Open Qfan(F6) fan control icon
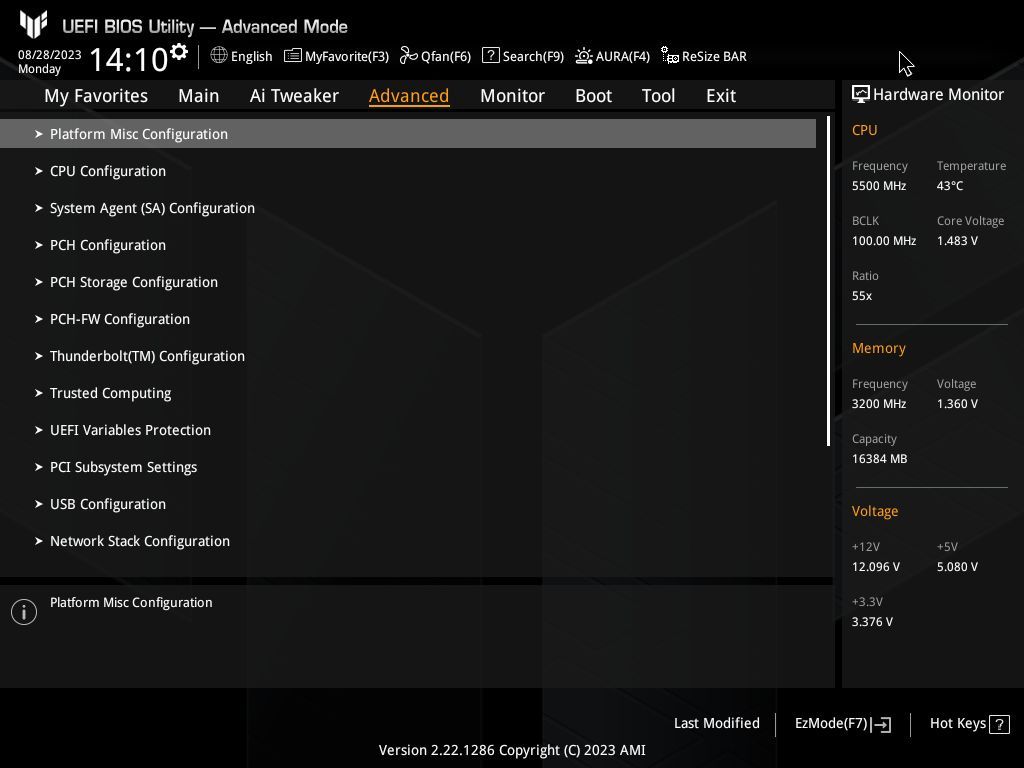 (x=408, y=56)
